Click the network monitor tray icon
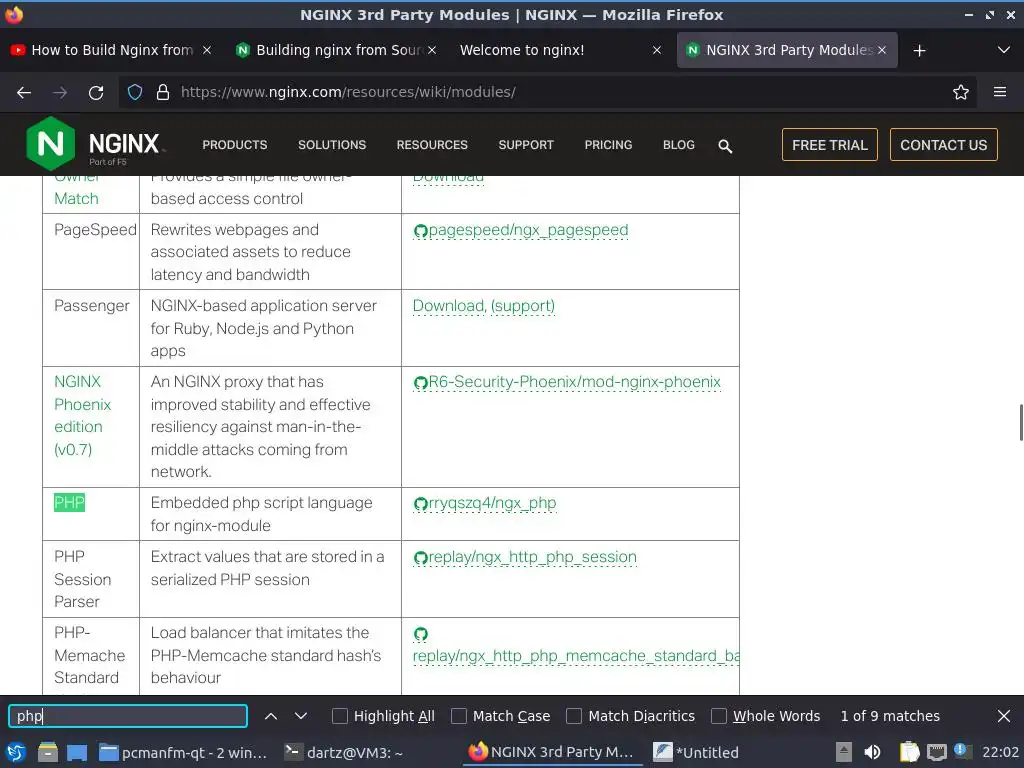 pyautogui.click(x=936, y=752)
